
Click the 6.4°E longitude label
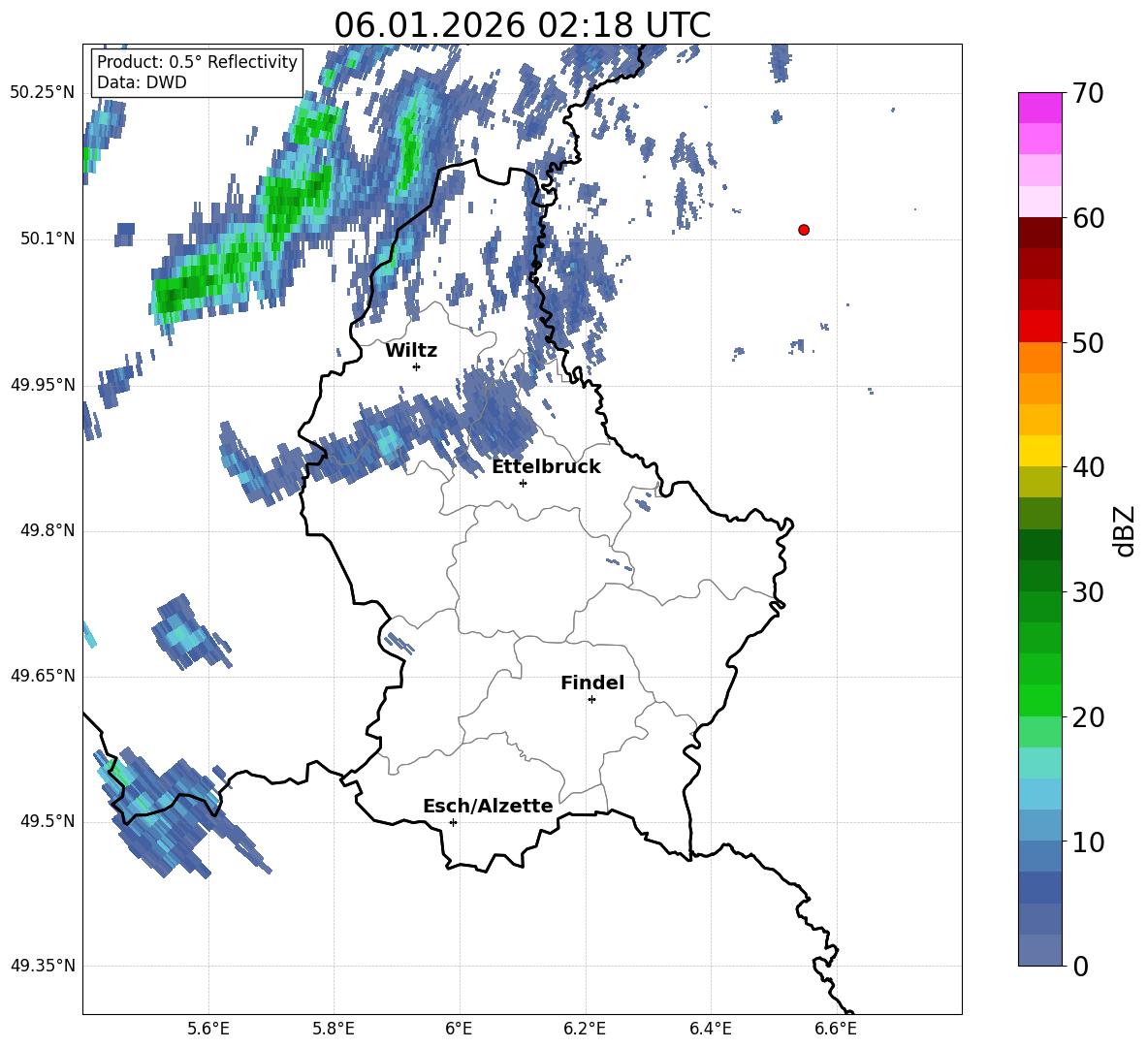point(710,1029)
